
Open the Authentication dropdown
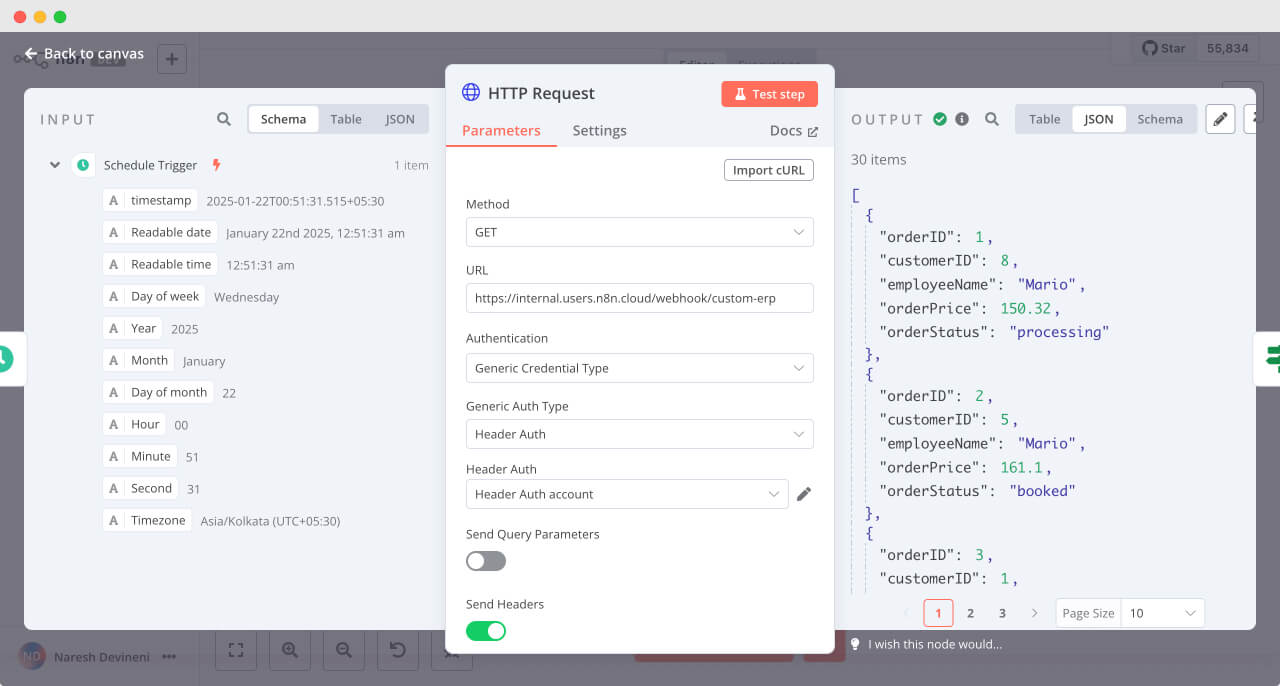[640, 368]
